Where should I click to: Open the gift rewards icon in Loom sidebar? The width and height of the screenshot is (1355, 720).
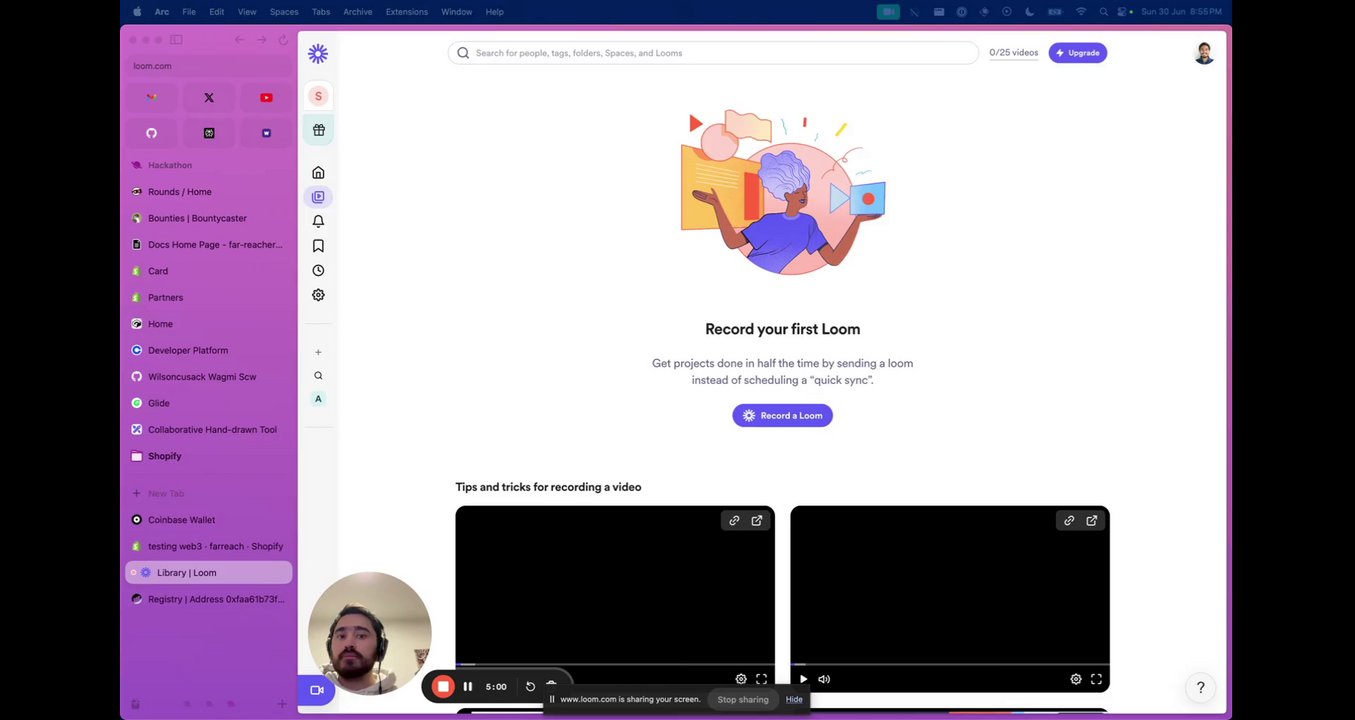(318, 130)
